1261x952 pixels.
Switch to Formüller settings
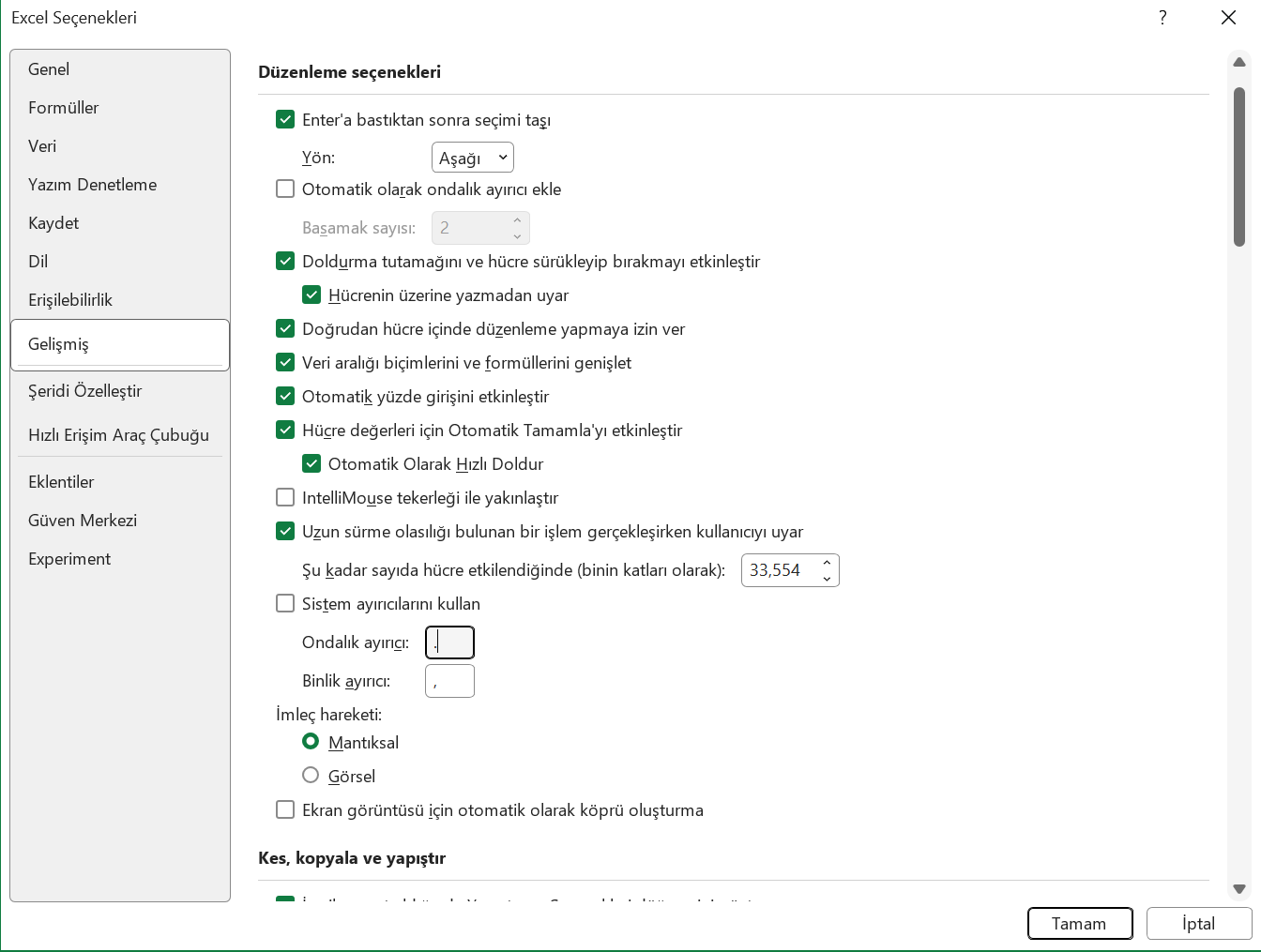120,108
